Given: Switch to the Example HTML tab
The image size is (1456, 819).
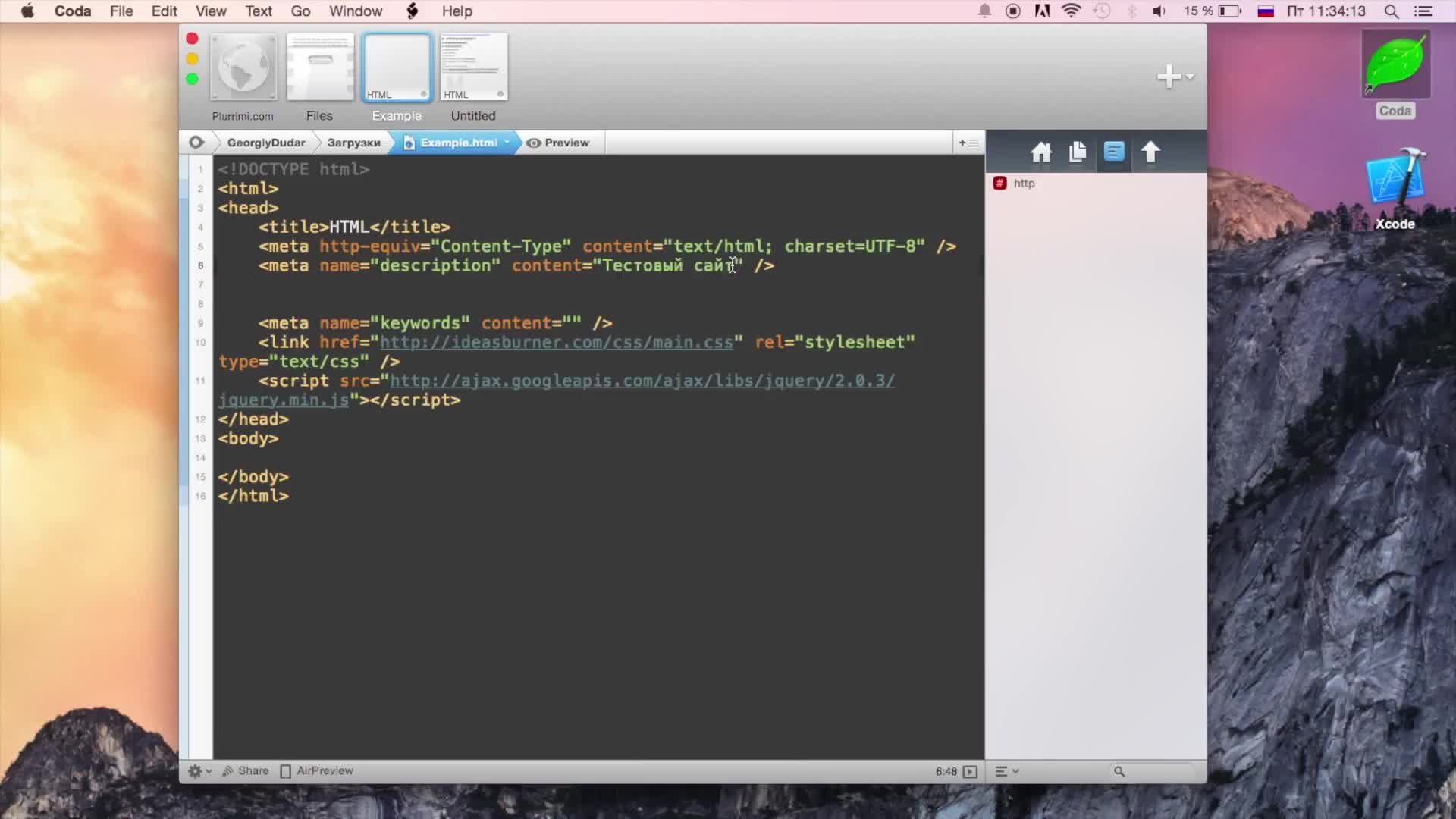Looking at the screenshot, I should tap(397, 67).
